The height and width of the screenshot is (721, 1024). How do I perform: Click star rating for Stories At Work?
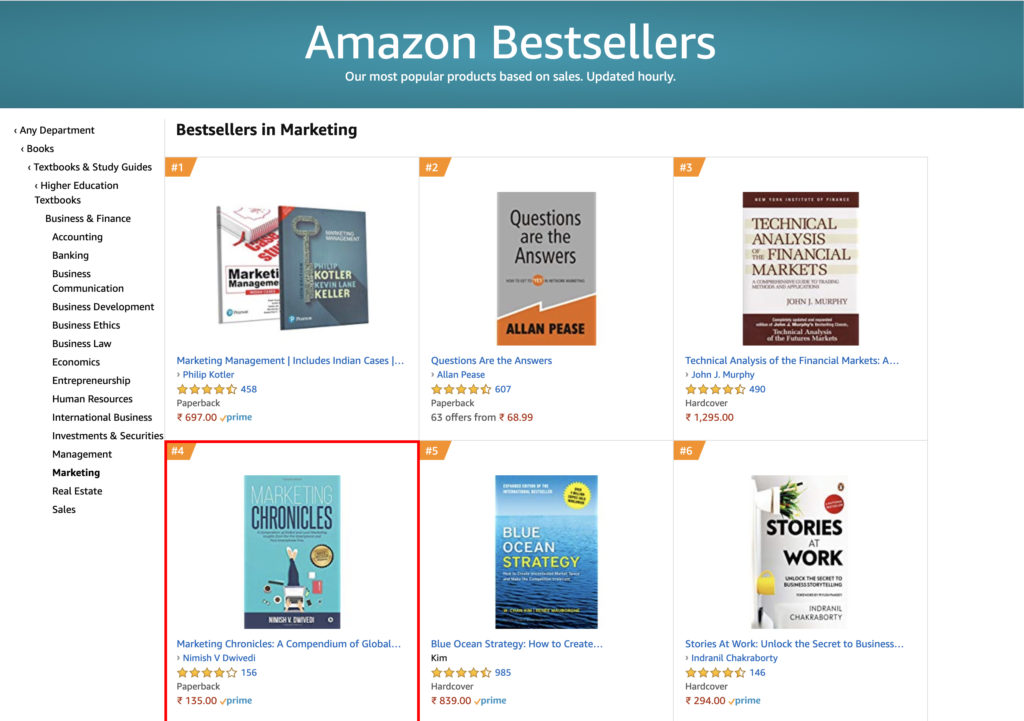coord(715,673)
